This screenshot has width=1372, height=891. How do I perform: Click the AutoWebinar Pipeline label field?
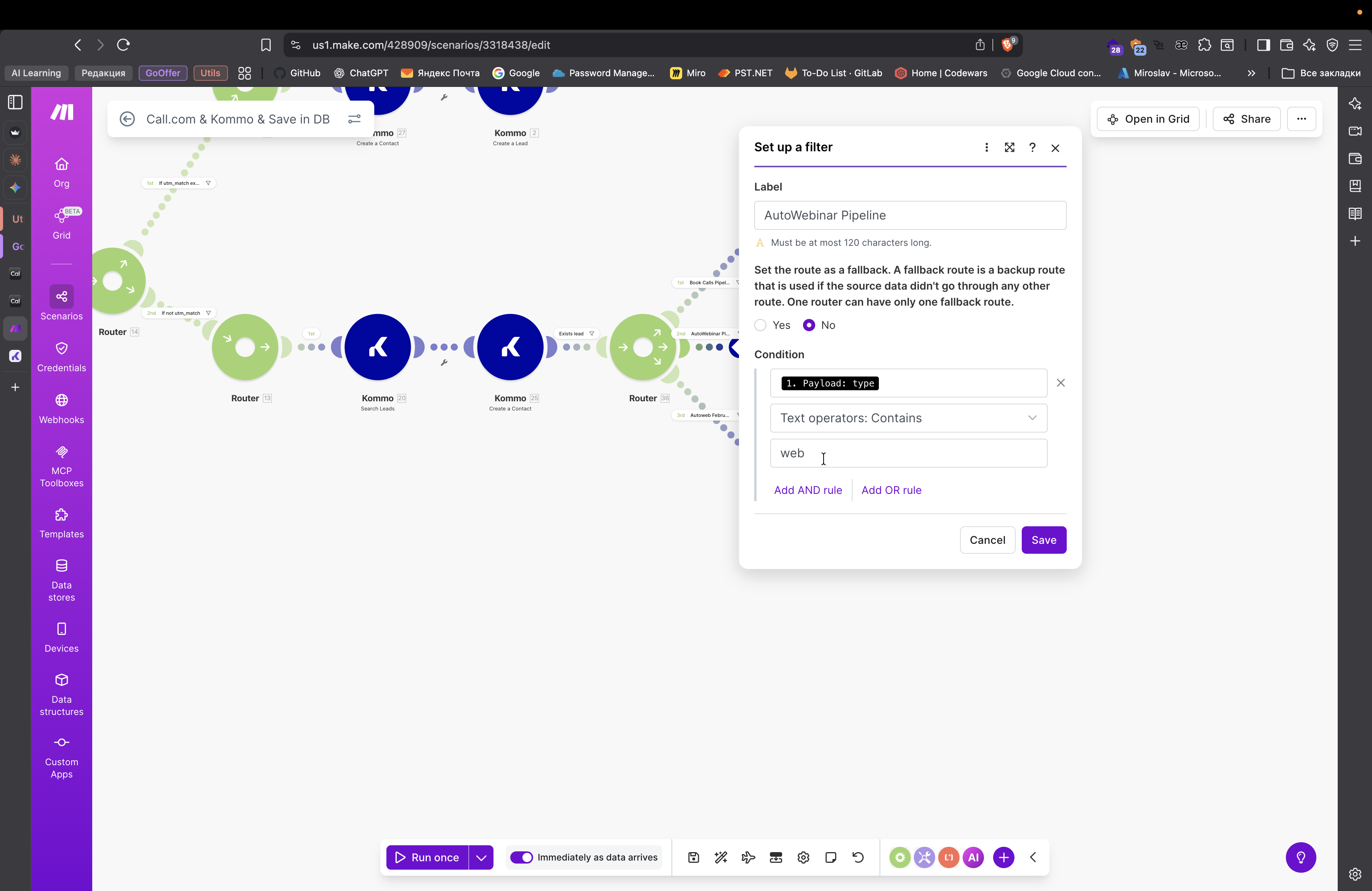pyautogui.click(x=910, y=215)
